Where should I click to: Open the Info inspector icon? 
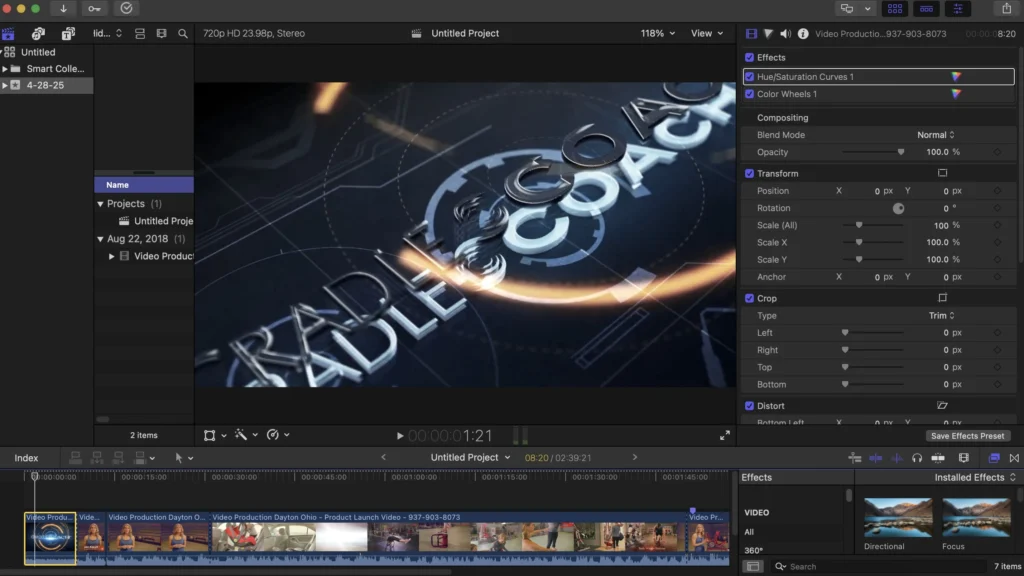pyautogui.click(x=802, y=33)
